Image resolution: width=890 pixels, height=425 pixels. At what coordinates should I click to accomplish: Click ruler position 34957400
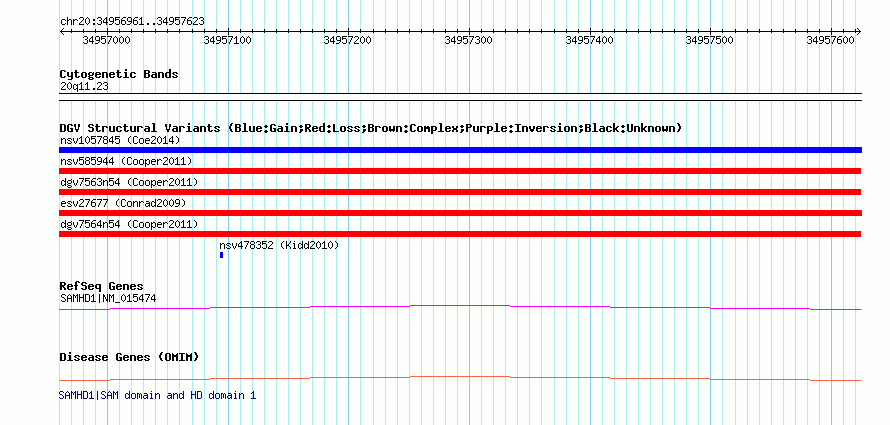(x=590, y=40)
